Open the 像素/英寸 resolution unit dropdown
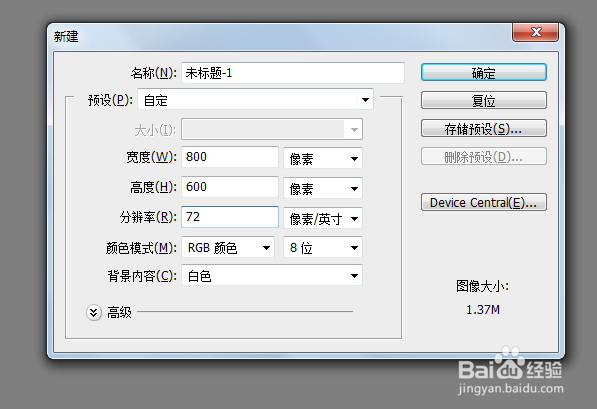 [x=323, y=218]
